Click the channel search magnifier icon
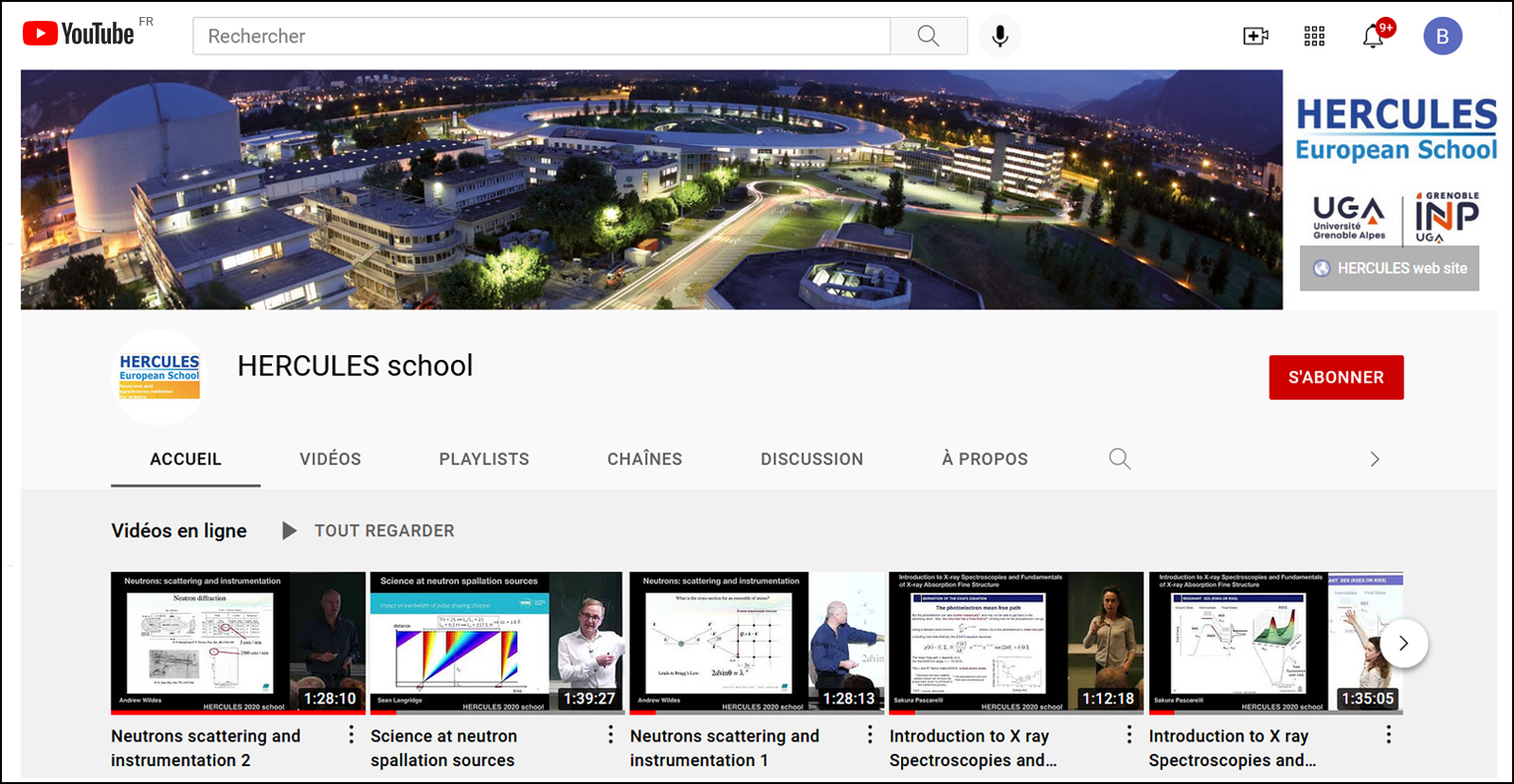The image size is (1514, 784). point(1119,459)
